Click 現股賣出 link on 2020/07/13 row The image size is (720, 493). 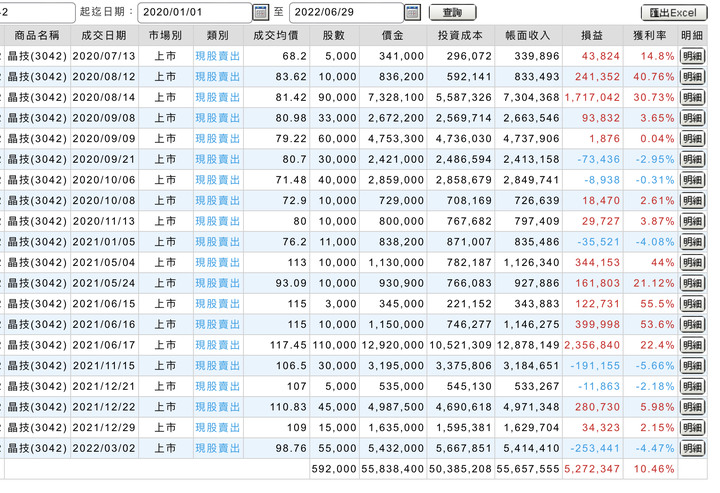click(218, 56)
